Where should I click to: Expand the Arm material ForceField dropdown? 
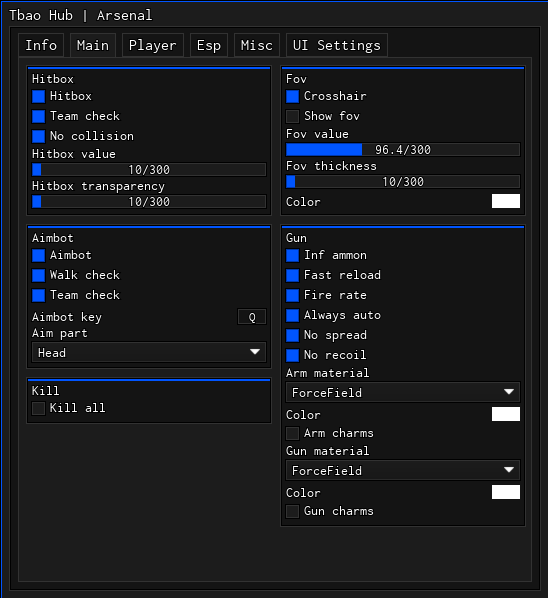403,392
